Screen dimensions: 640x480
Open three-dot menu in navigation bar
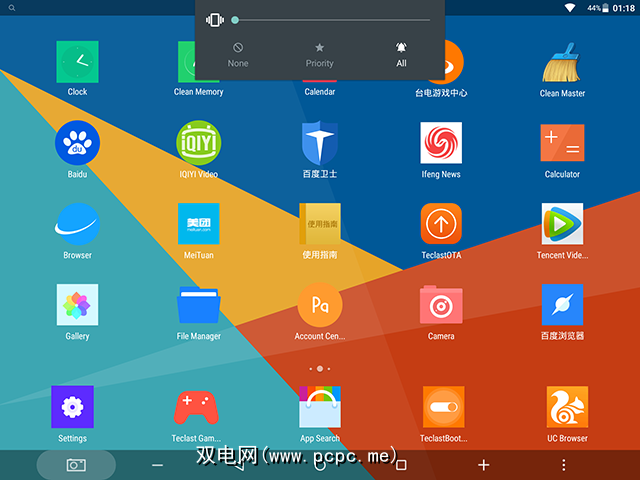coord(564,465)
